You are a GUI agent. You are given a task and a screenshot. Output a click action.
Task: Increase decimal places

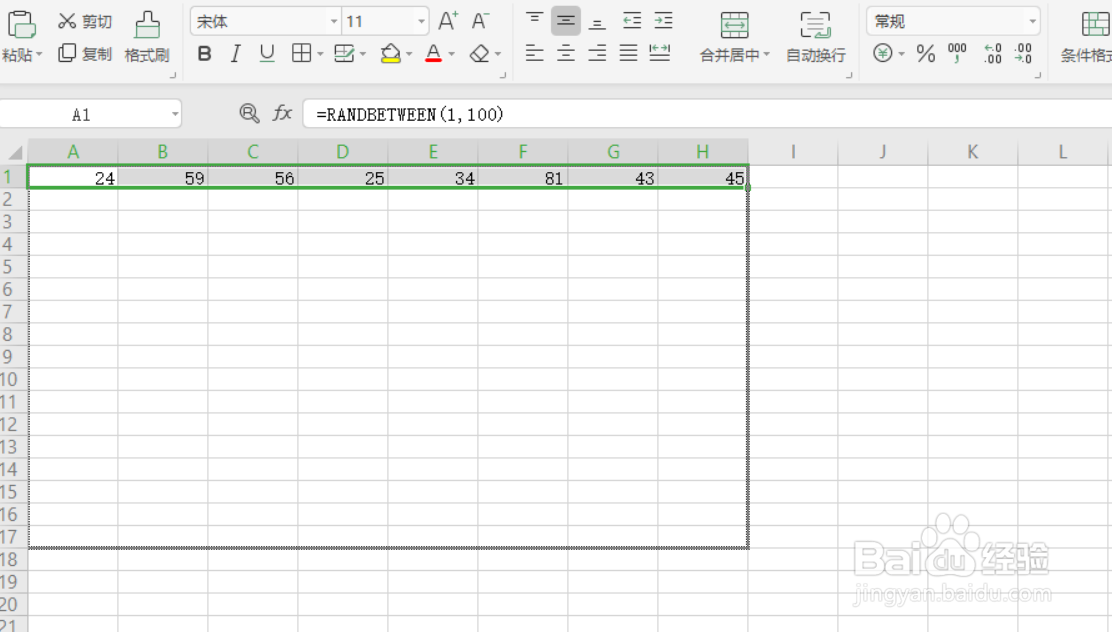pos(992,53)
